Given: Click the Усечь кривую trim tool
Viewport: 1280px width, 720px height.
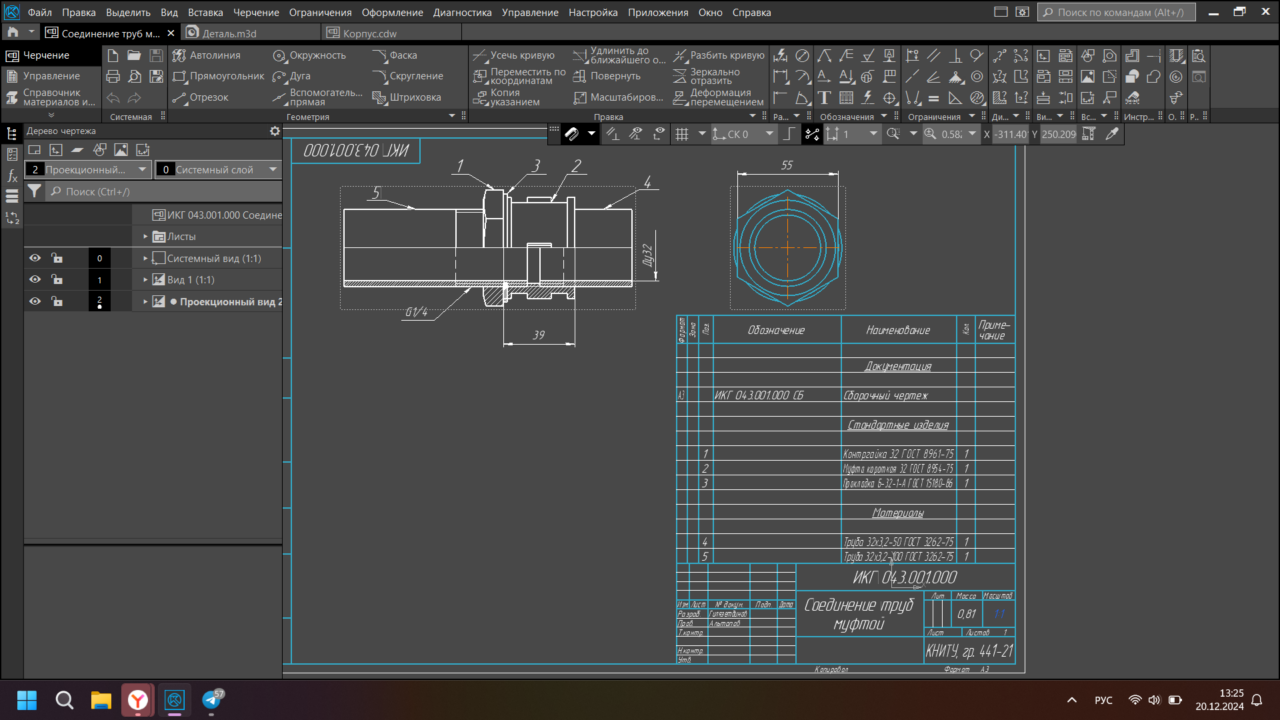Looking at the screenshot, I should pyautogui.click(x=513, y=55).
